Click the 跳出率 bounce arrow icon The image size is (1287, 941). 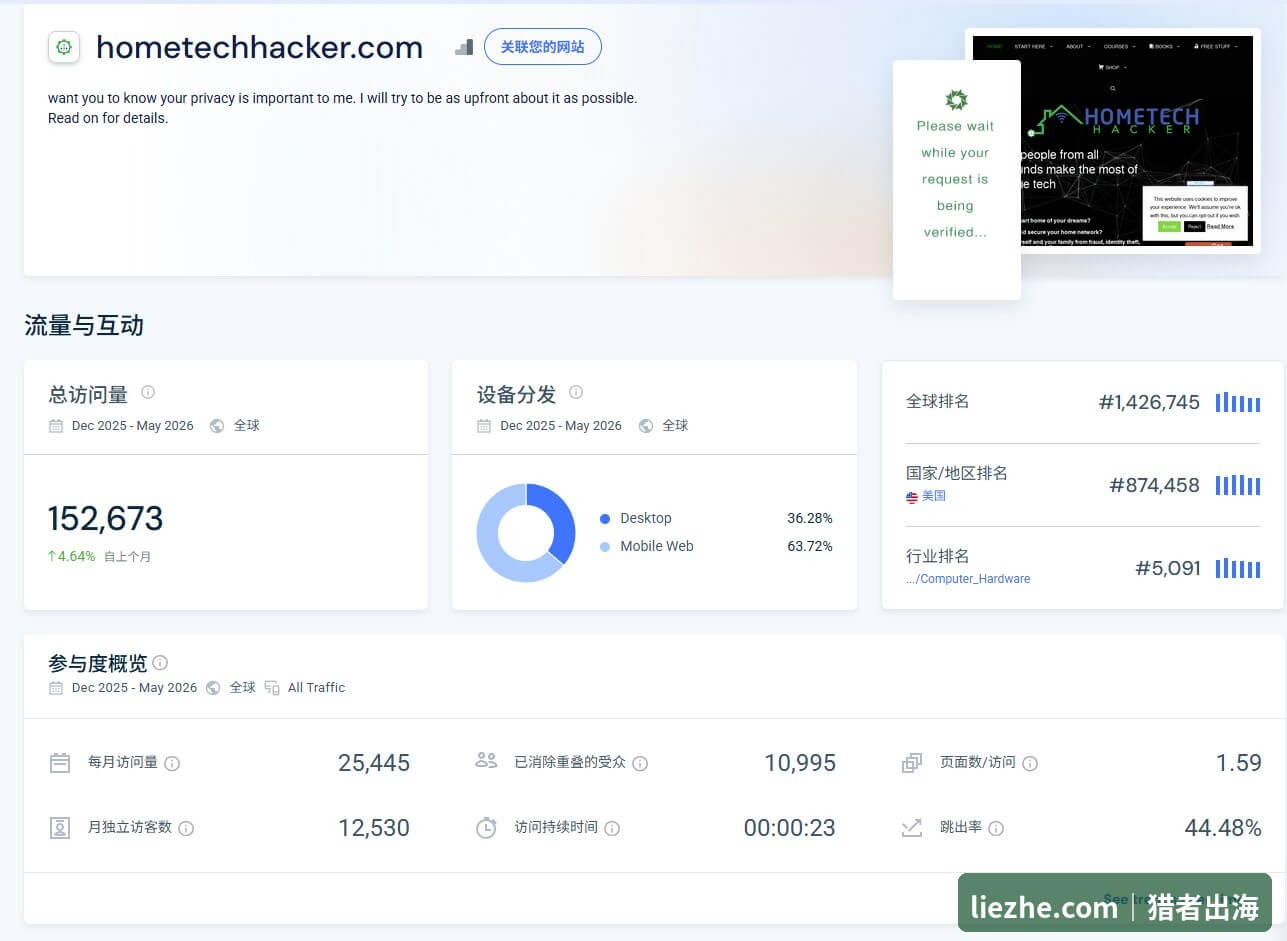tap(912, 828)
